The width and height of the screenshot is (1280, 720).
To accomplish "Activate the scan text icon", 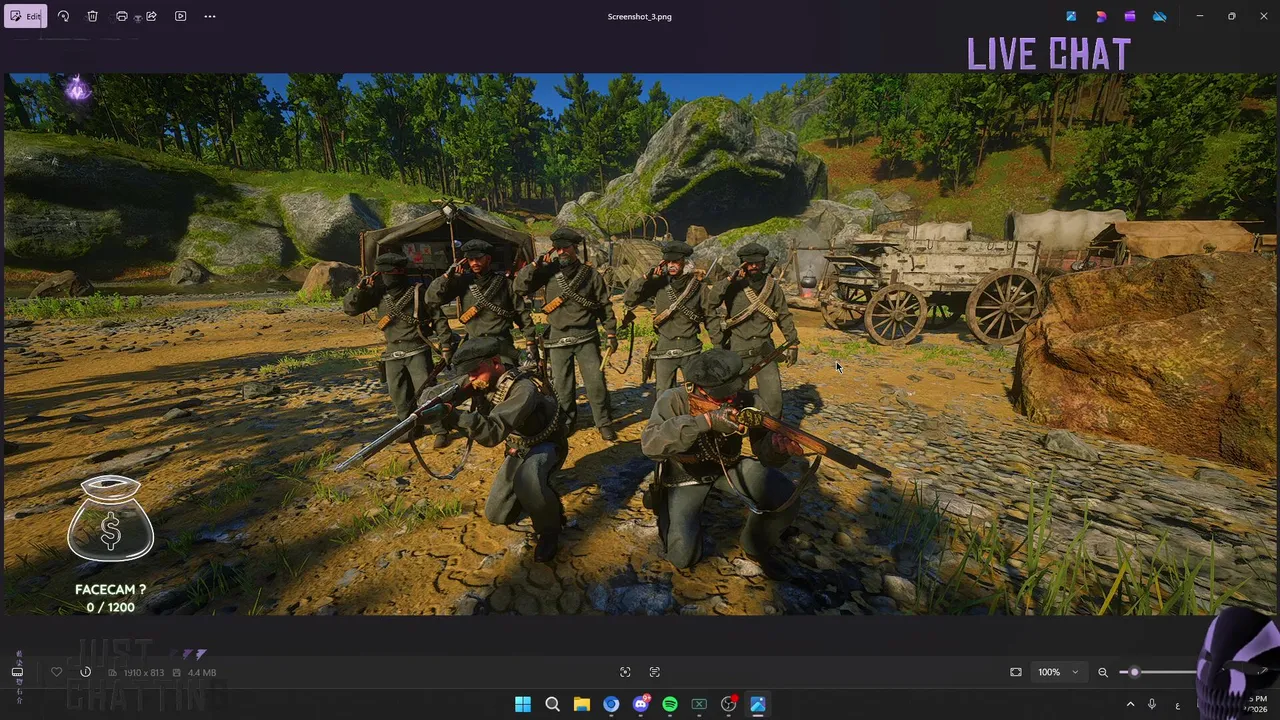I will [655, 672].
